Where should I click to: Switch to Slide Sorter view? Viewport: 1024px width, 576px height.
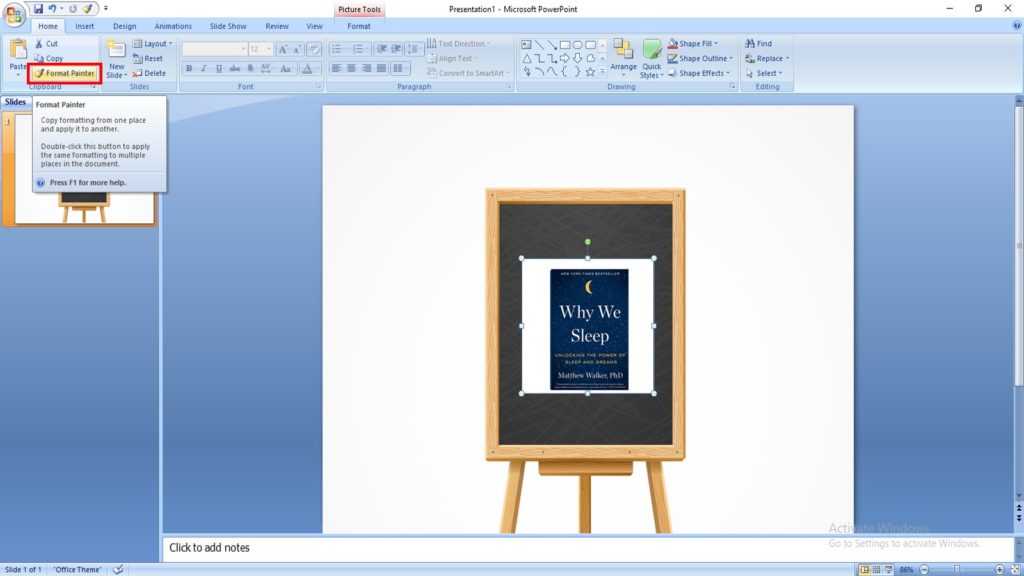876,569
